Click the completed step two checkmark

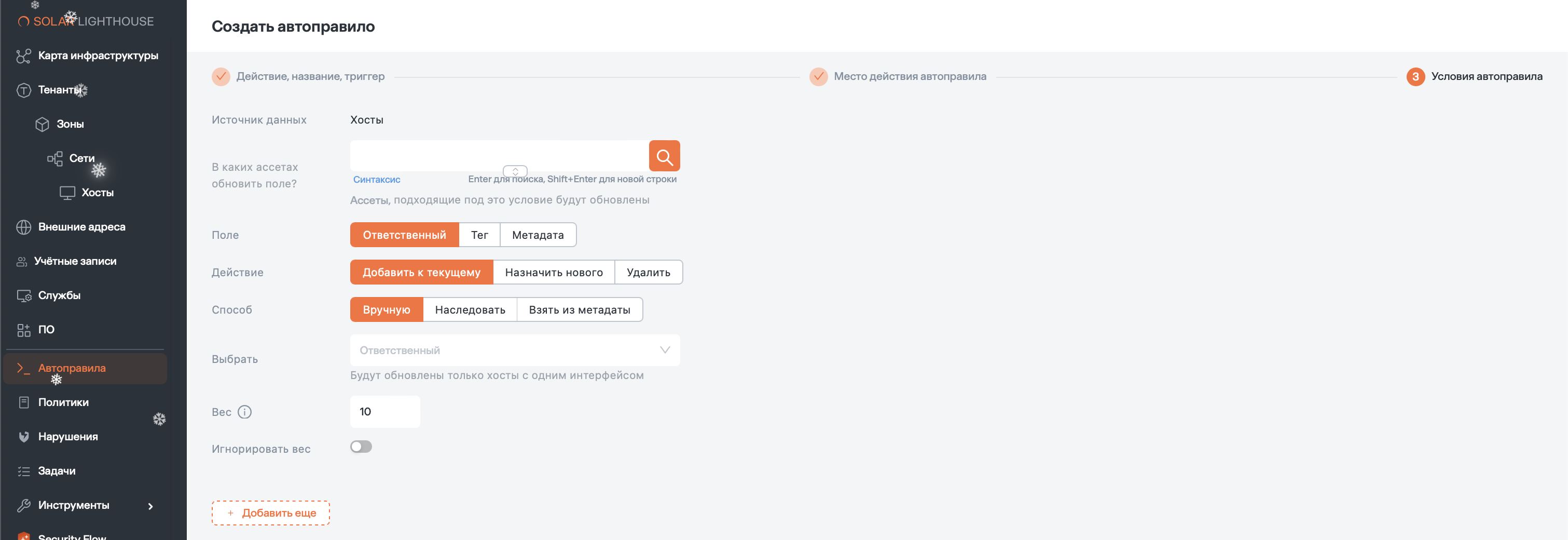(x=818, y=77)
